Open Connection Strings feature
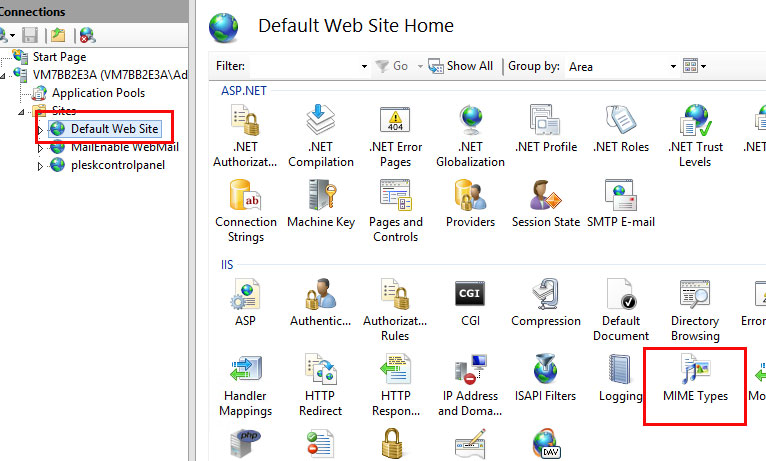The image size is (766, 461). [246, 211]
